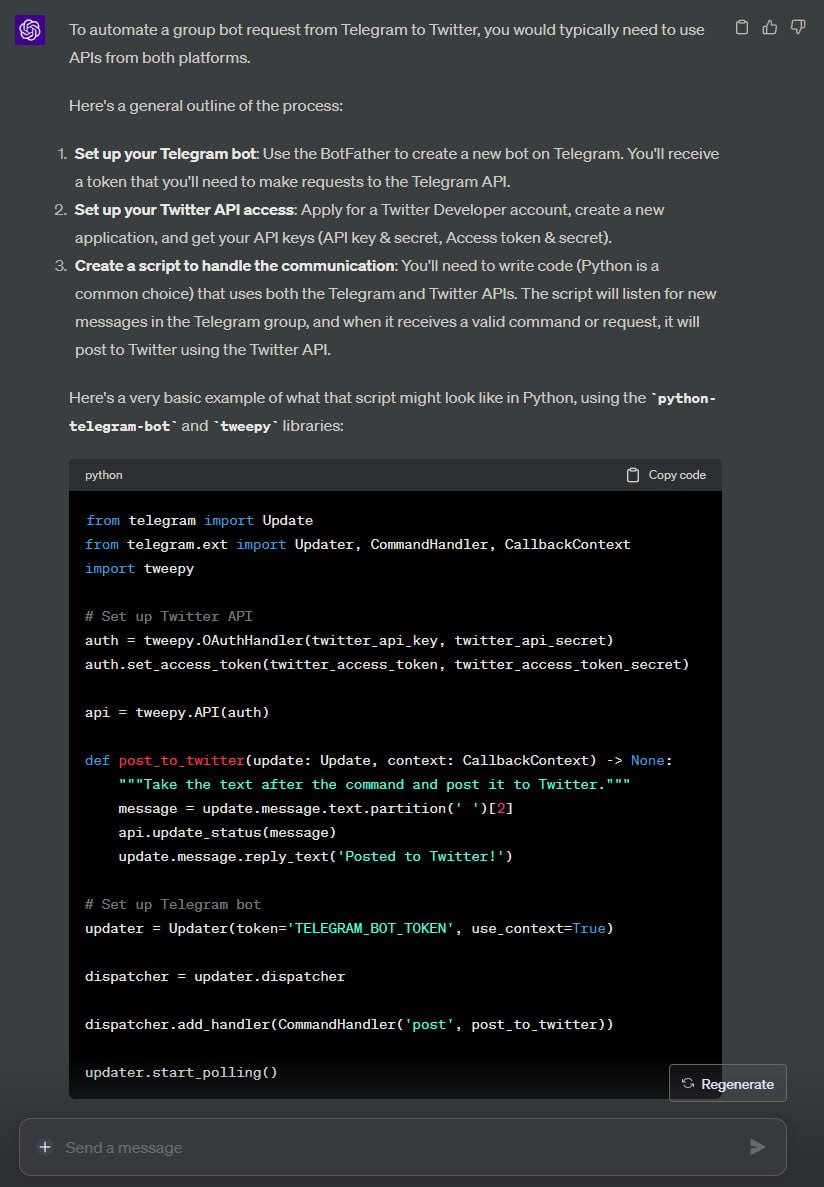
Task: Click the Copy code label
Action: click(x=677, y=475)
